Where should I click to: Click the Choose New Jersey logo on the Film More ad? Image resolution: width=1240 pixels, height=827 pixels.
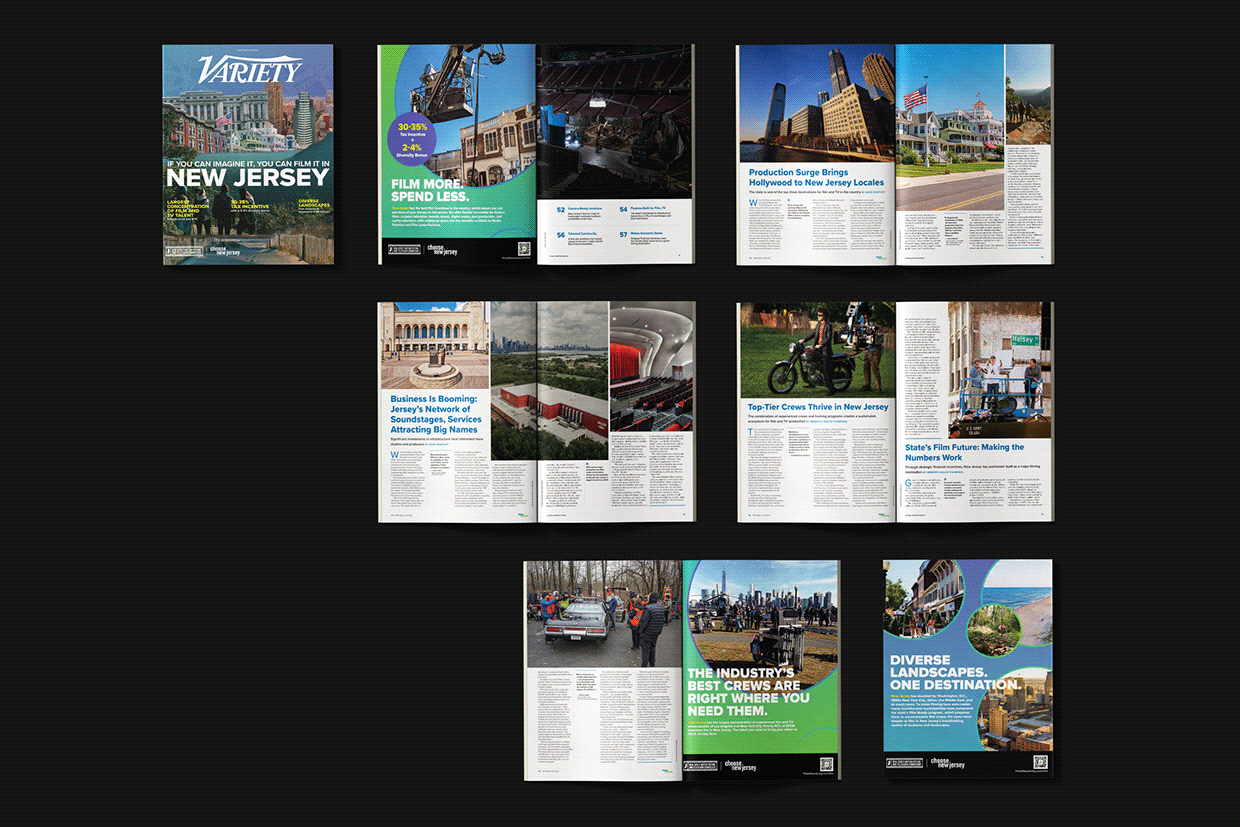click(x=442, y=250)
